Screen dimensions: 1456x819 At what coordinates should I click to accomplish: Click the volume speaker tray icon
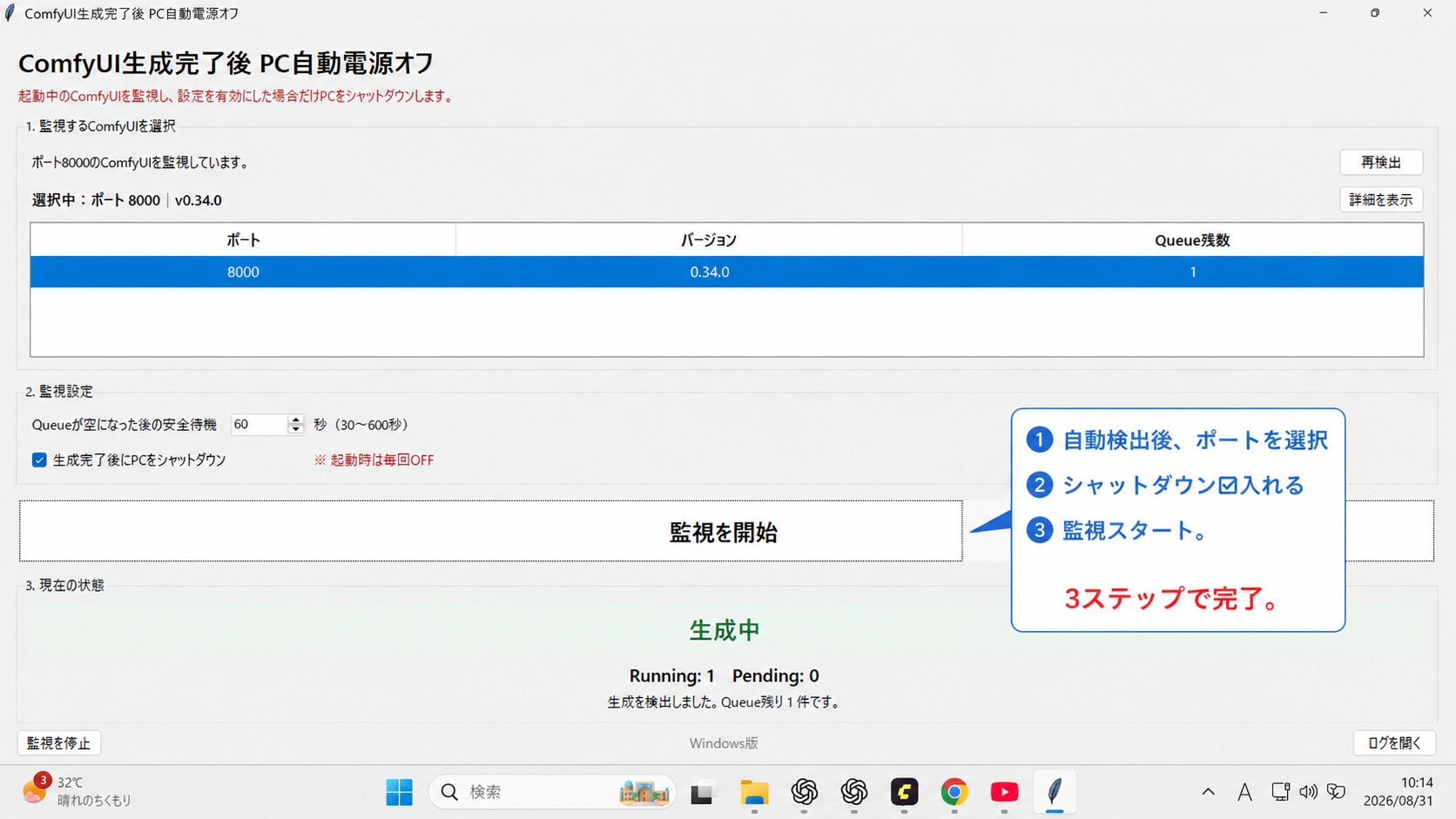point(1308,792)
